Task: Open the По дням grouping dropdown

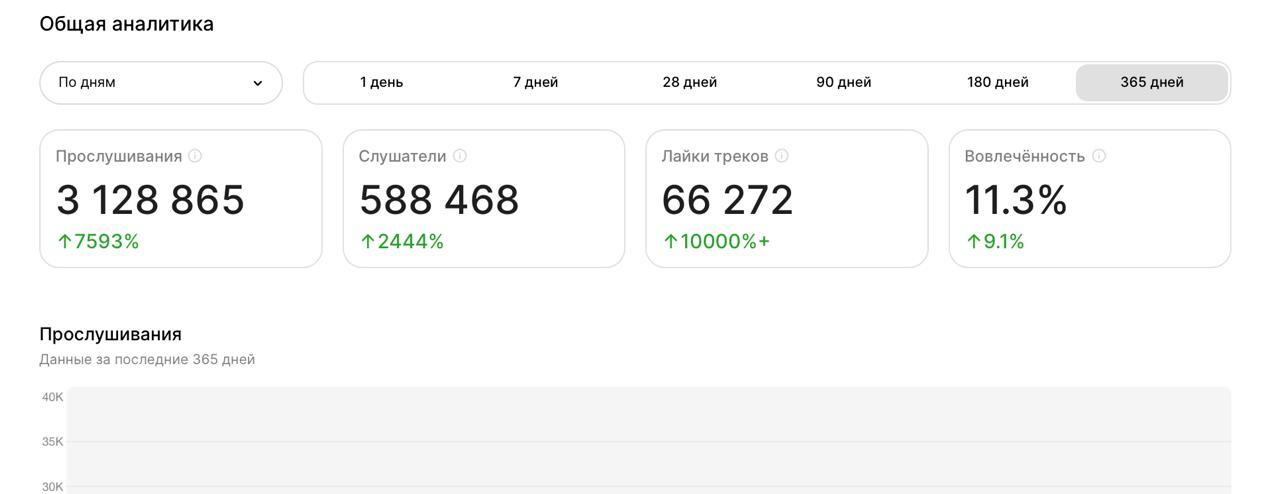Action: click(160, 83)
